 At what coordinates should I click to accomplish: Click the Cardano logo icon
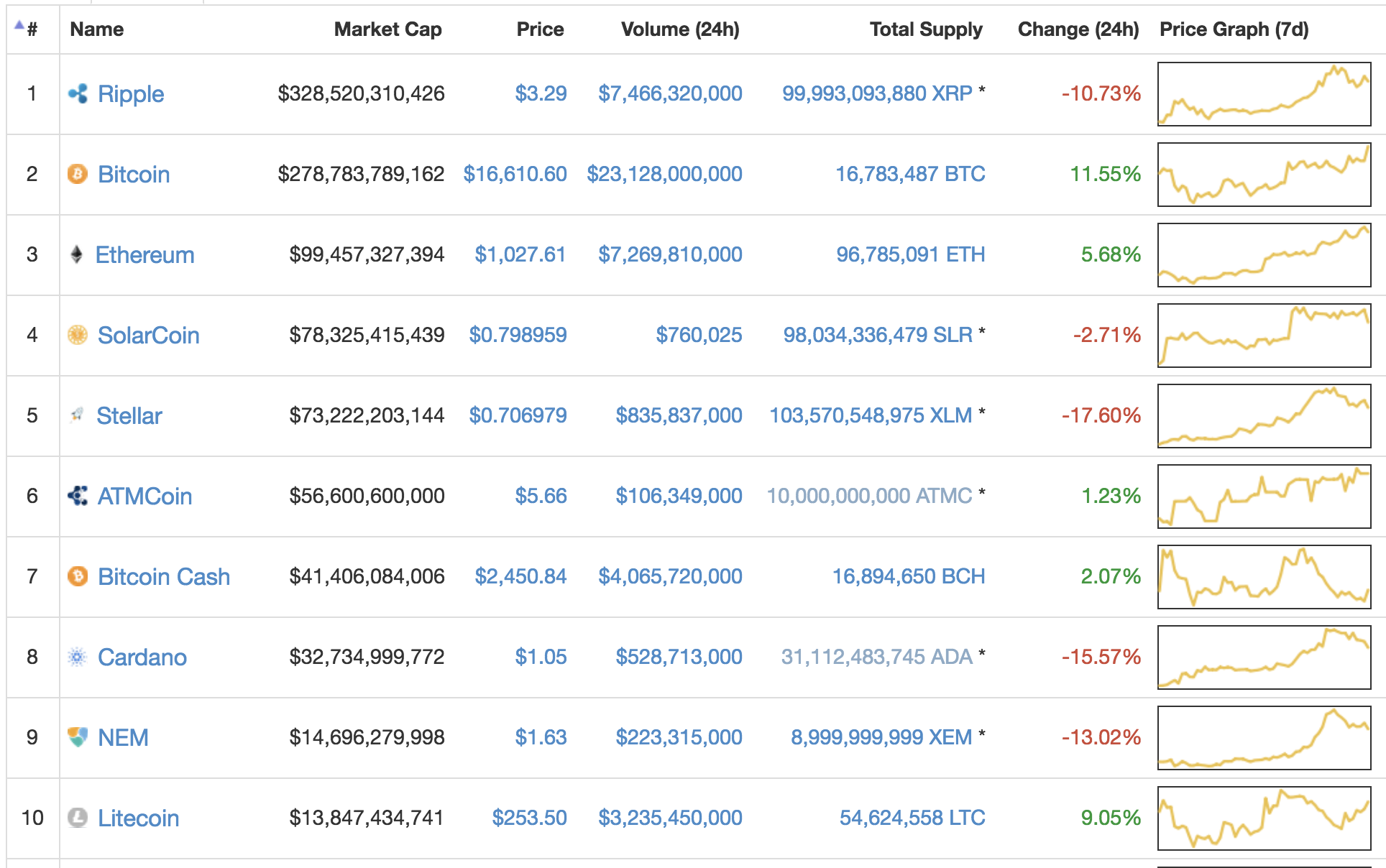pos(78,657)
